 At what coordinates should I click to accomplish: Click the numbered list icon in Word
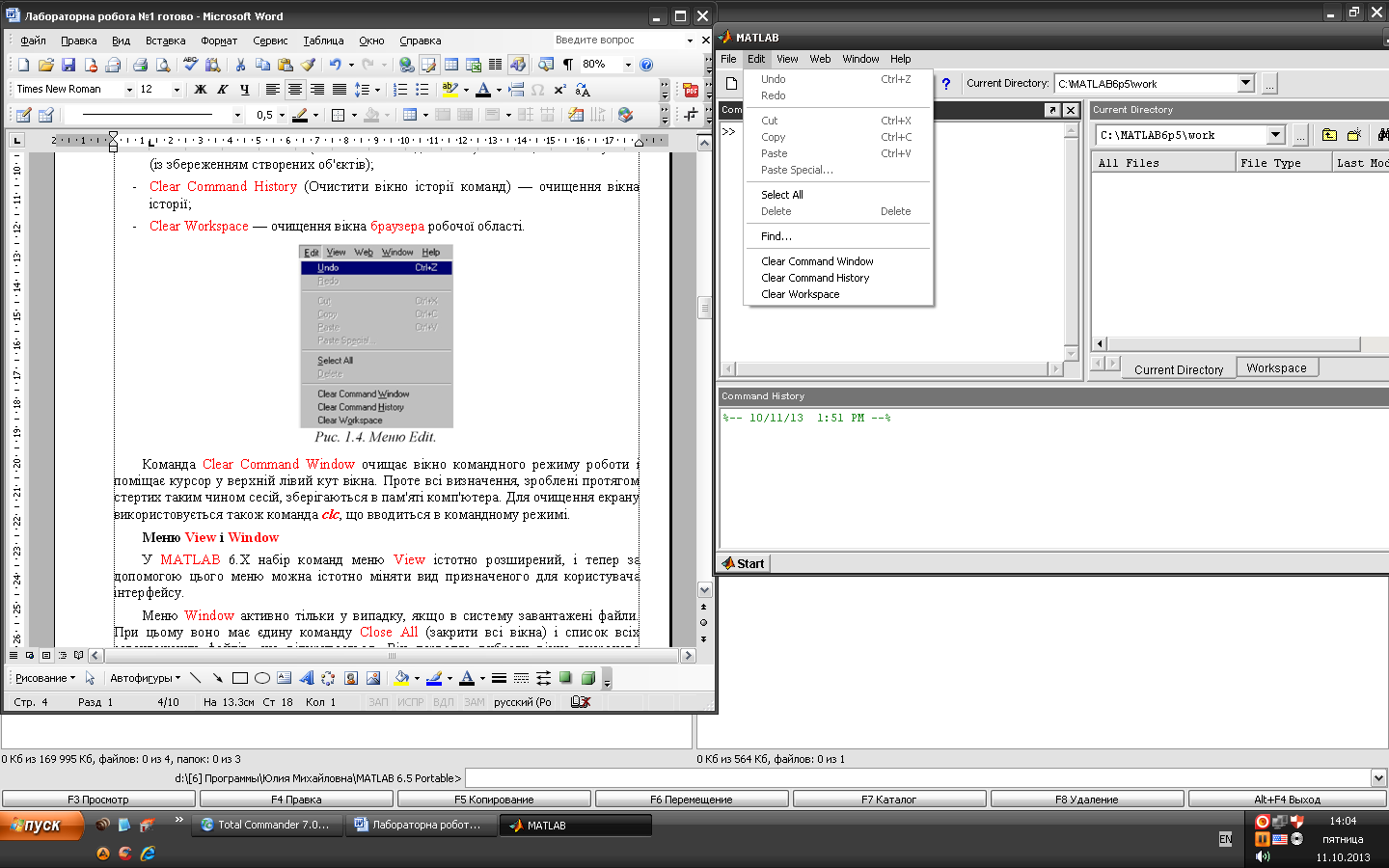coord(399,90)
